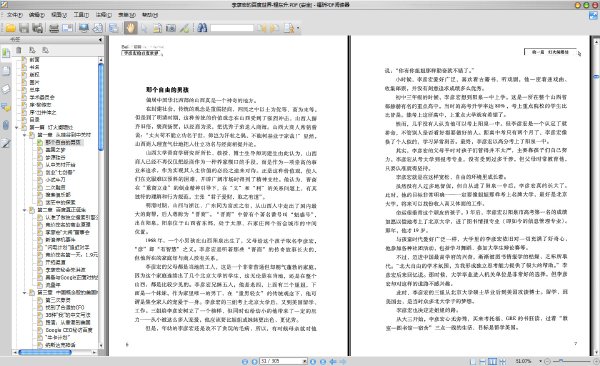Screen dimensions: 600x366
Task: Switch to the Comments panel icon
Action: point(6,107)
